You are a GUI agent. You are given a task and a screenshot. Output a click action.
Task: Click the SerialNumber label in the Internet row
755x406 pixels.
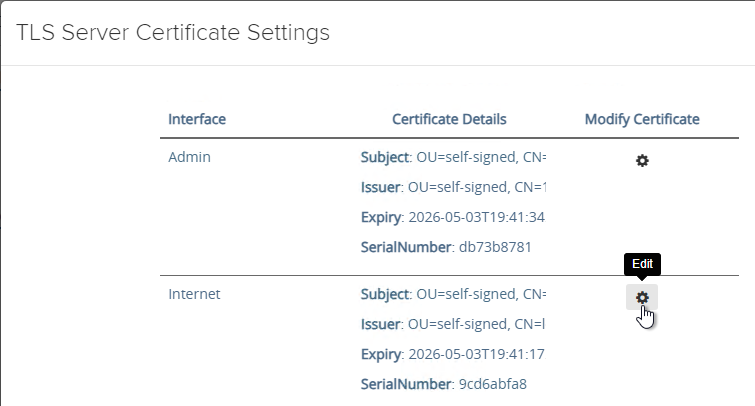[405, 384]
